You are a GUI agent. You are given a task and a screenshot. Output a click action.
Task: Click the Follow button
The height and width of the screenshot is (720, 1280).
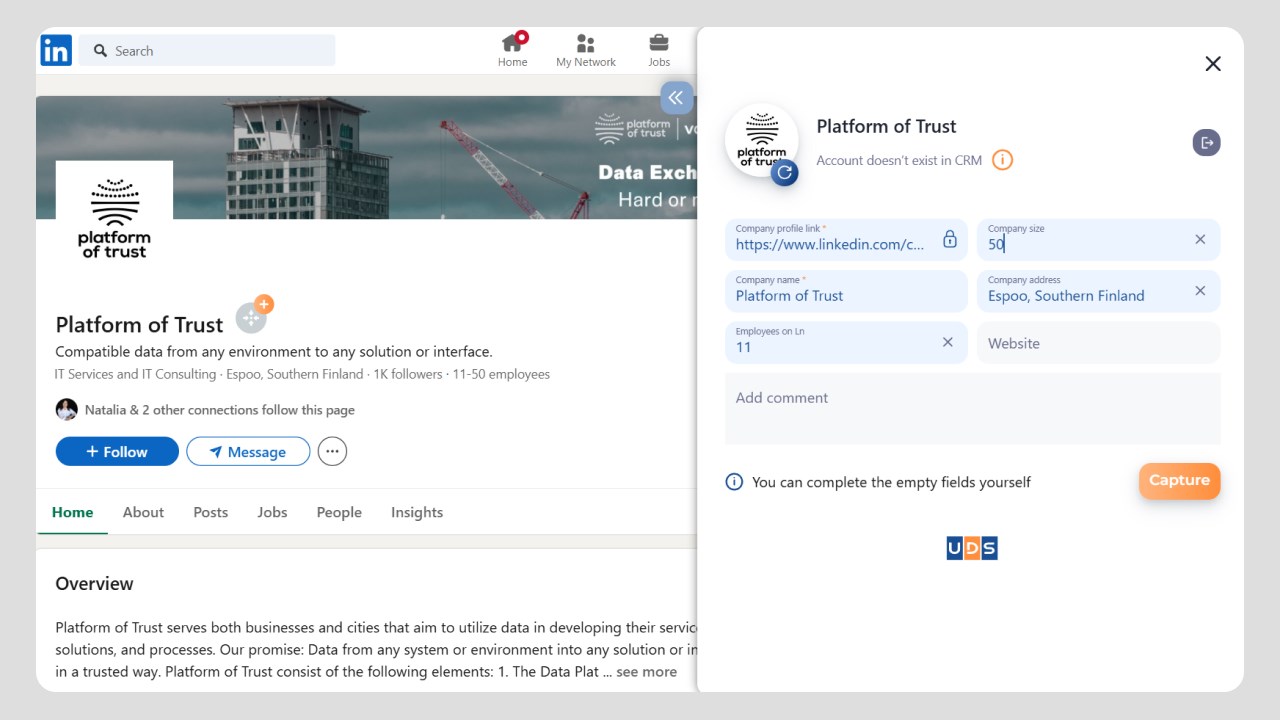(117, 452)
